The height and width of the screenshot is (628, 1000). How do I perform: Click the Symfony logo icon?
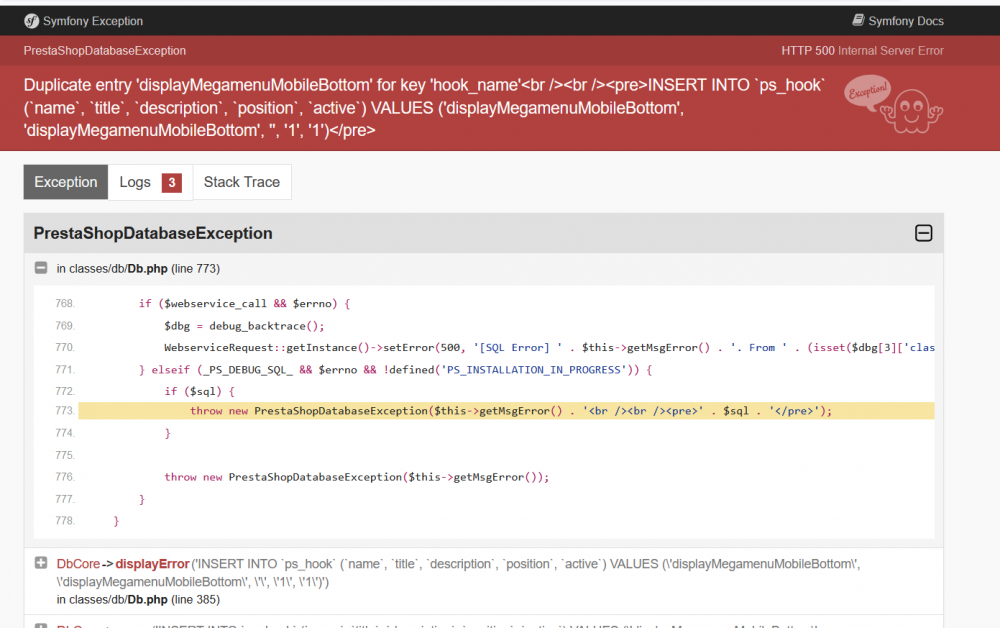point(31,21)
